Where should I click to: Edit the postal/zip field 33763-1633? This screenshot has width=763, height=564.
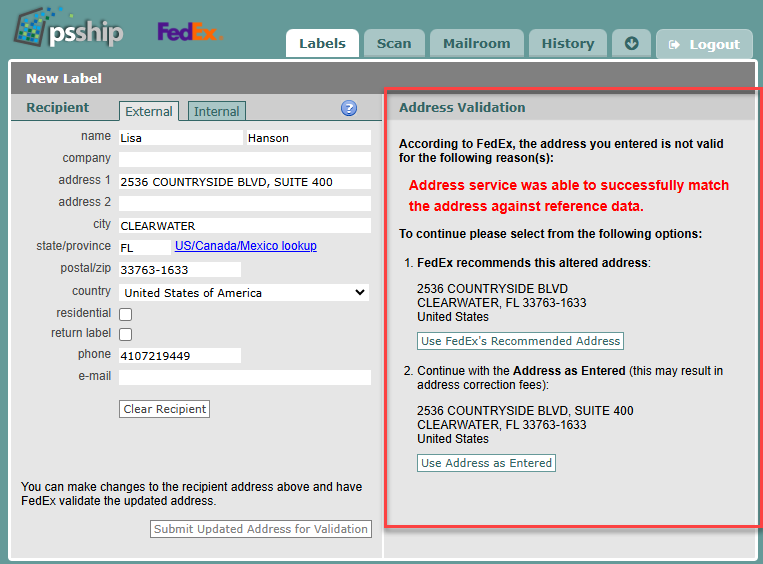(x=180, y=270)
